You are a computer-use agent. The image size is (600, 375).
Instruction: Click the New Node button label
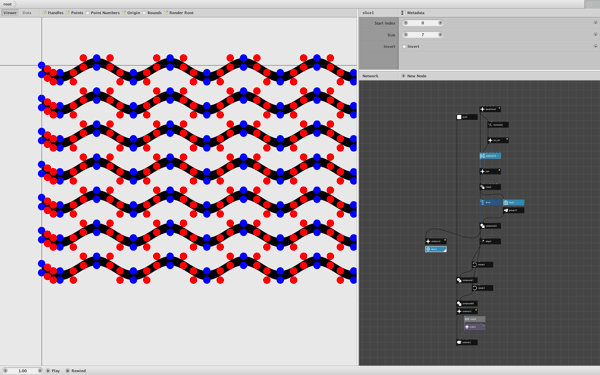pyautogui.click(x=417, y=76)
